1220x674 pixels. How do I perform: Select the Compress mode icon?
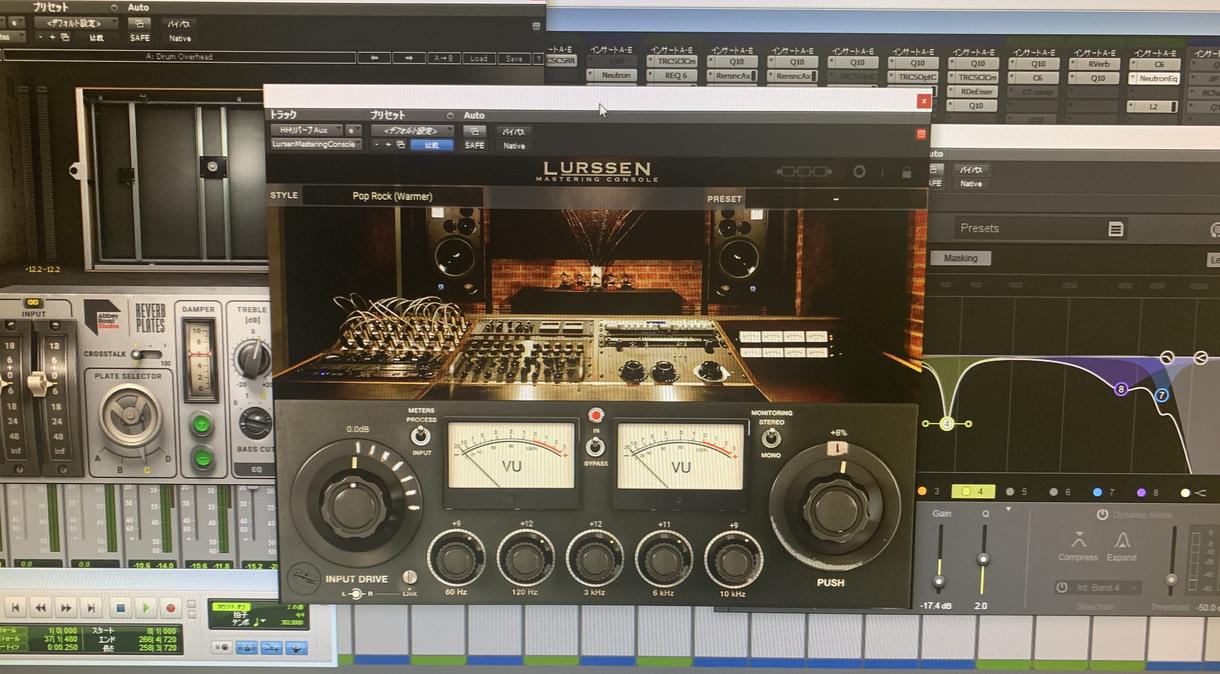tap(1078, 546)
